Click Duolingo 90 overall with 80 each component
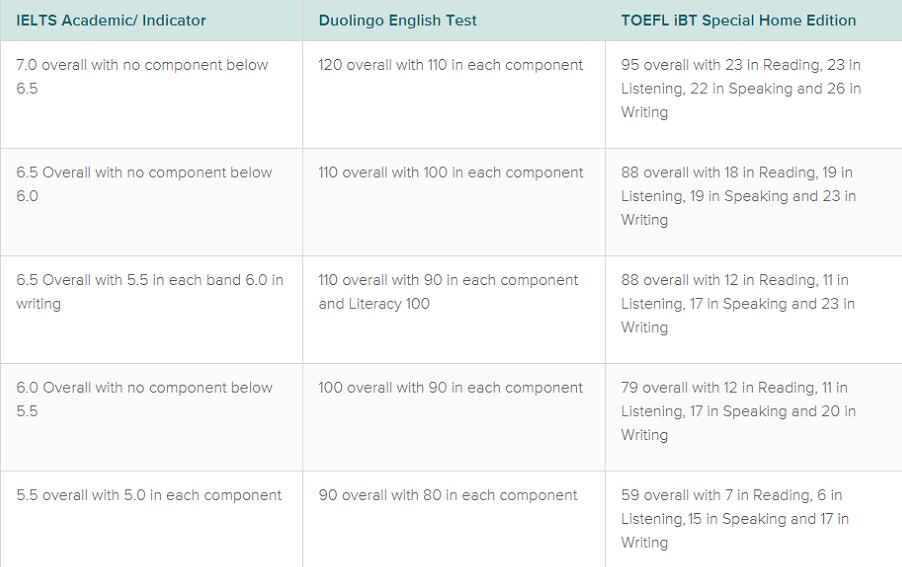The width and height of the screenshot is (902, 567). (447, 495)
